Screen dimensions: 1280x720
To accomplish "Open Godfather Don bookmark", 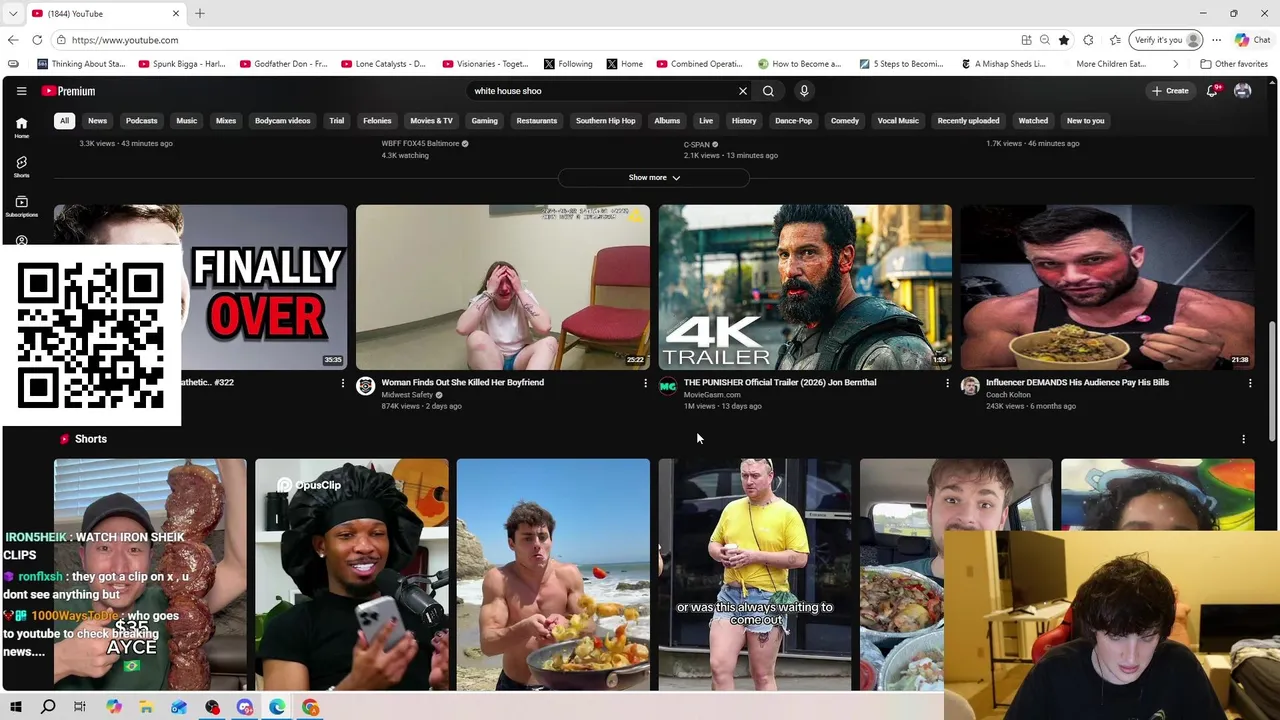I will pyautogui.click(x=284, y=64).
